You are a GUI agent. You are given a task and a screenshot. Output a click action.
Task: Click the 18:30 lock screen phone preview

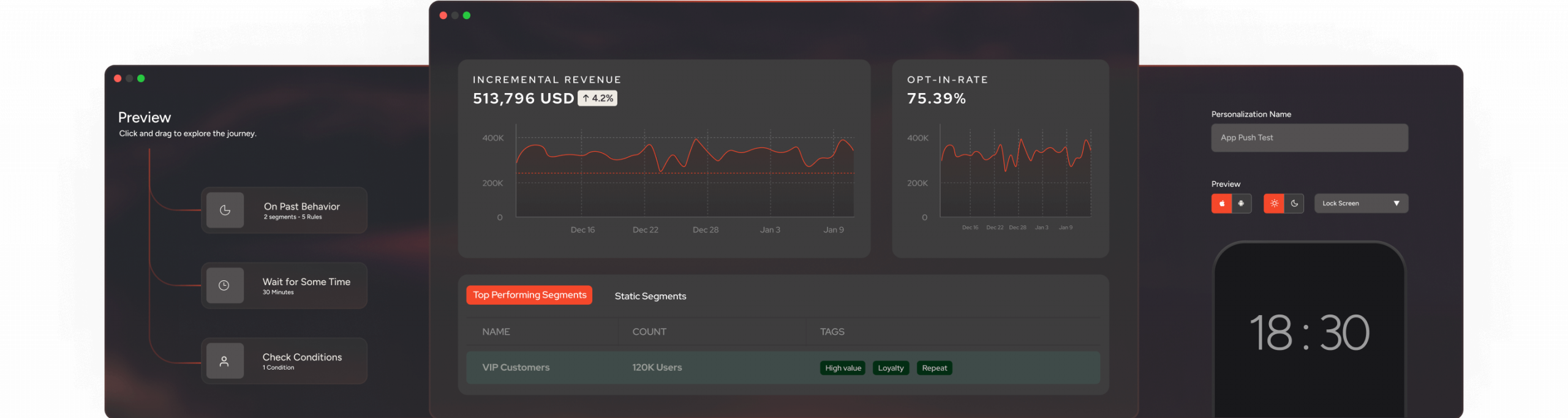[1309, 332]
